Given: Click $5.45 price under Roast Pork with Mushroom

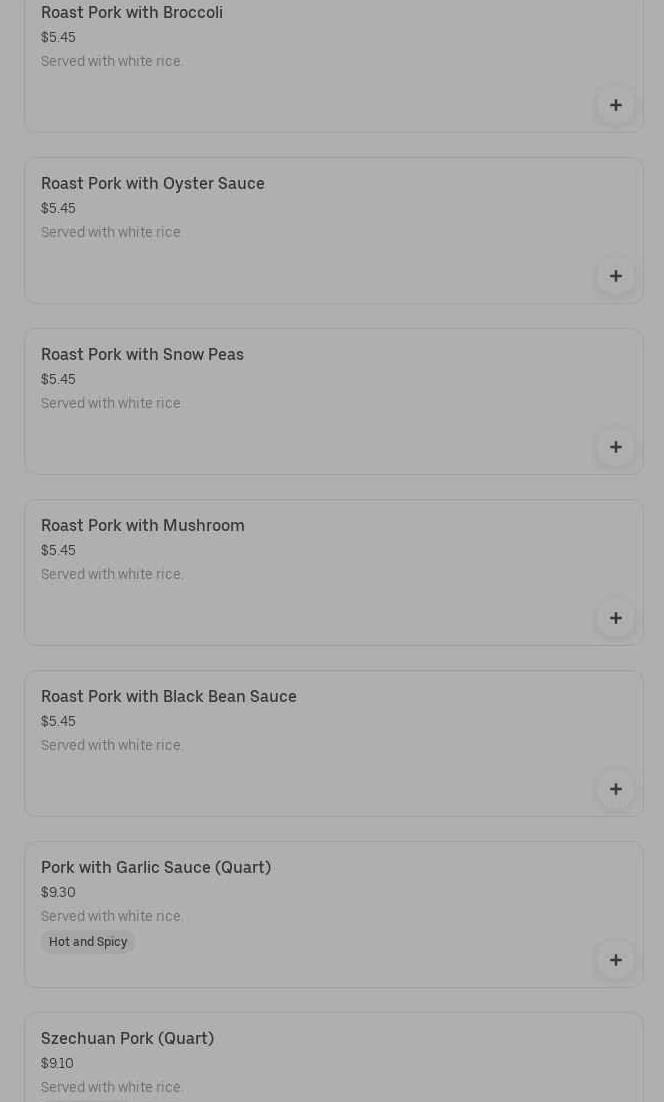Looking at the screenshot, I should tap(58, 550).
